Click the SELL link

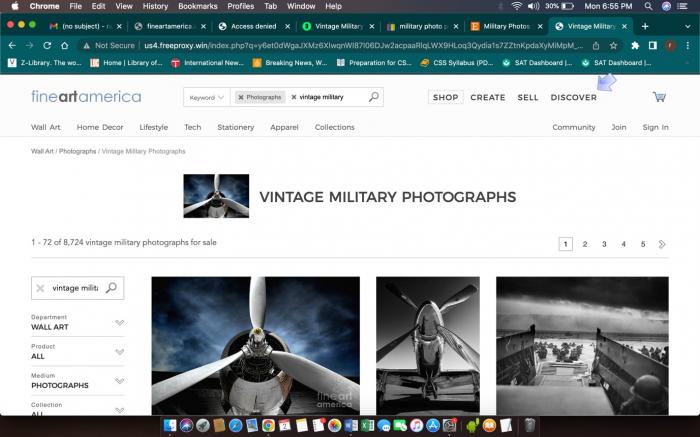(528, 97)
